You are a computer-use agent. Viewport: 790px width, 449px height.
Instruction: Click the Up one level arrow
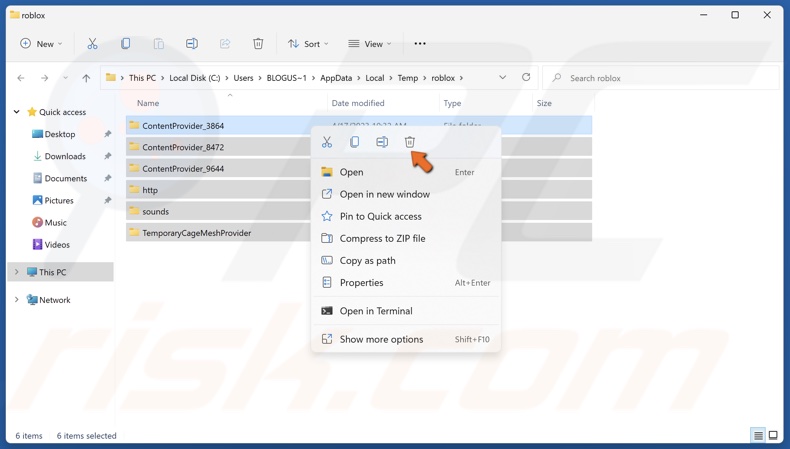pos(86,78)
